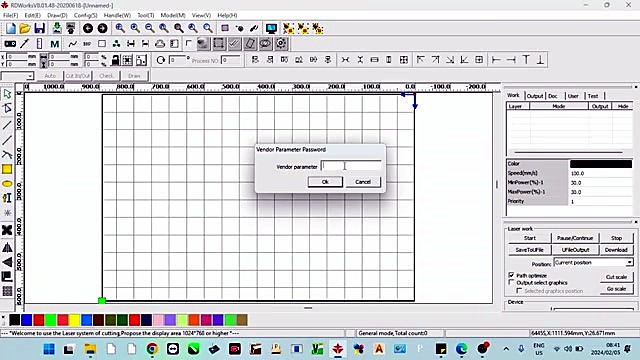Screen dimensions: 640x360
Task: Click the UFileOutput button
Action: click(x=575, y=250)
